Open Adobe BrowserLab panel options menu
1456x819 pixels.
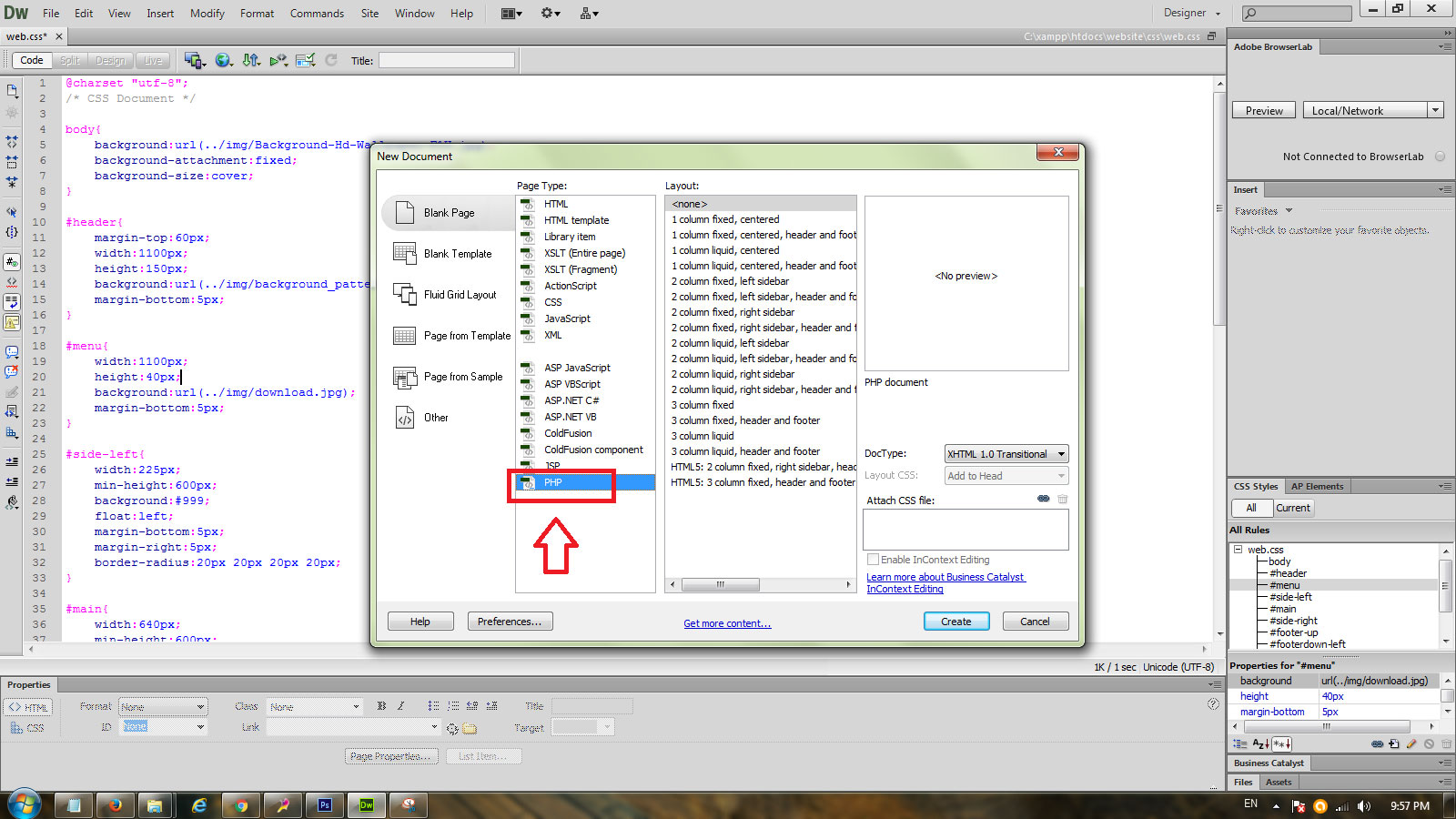pyautogui.click(x=1444, y=46)
